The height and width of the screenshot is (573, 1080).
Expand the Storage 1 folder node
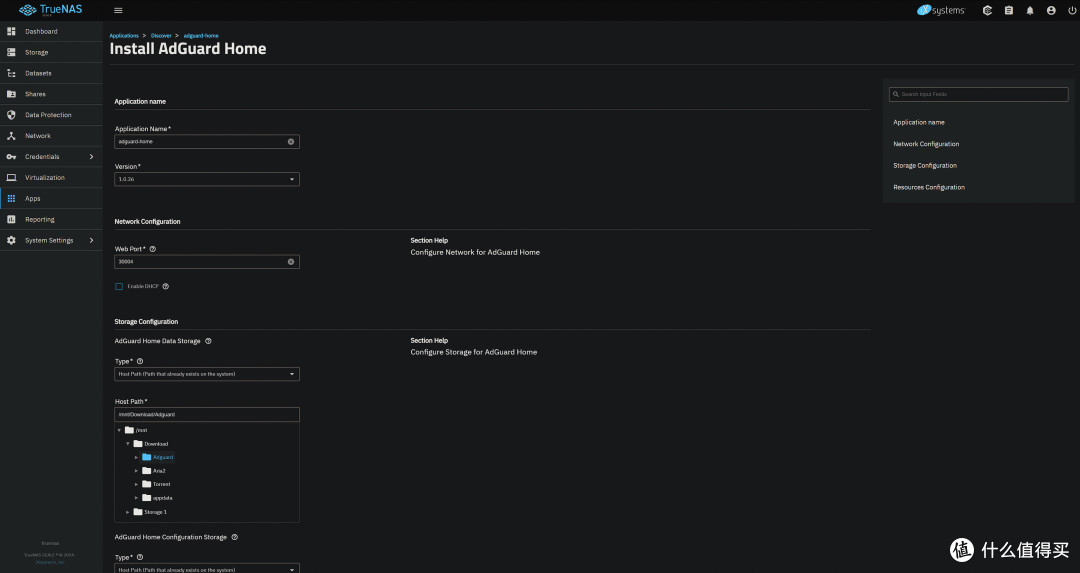click(127, 512)
